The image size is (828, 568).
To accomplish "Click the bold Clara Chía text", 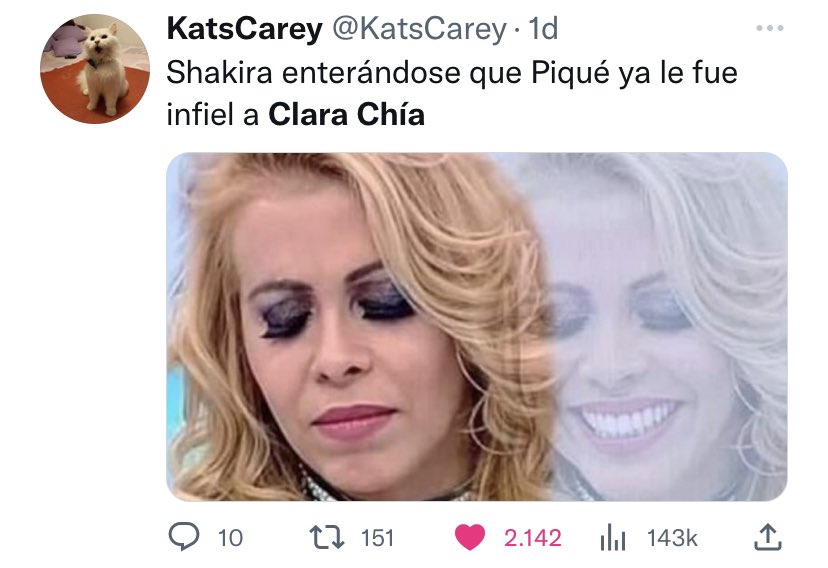I will tap(346, 115).
